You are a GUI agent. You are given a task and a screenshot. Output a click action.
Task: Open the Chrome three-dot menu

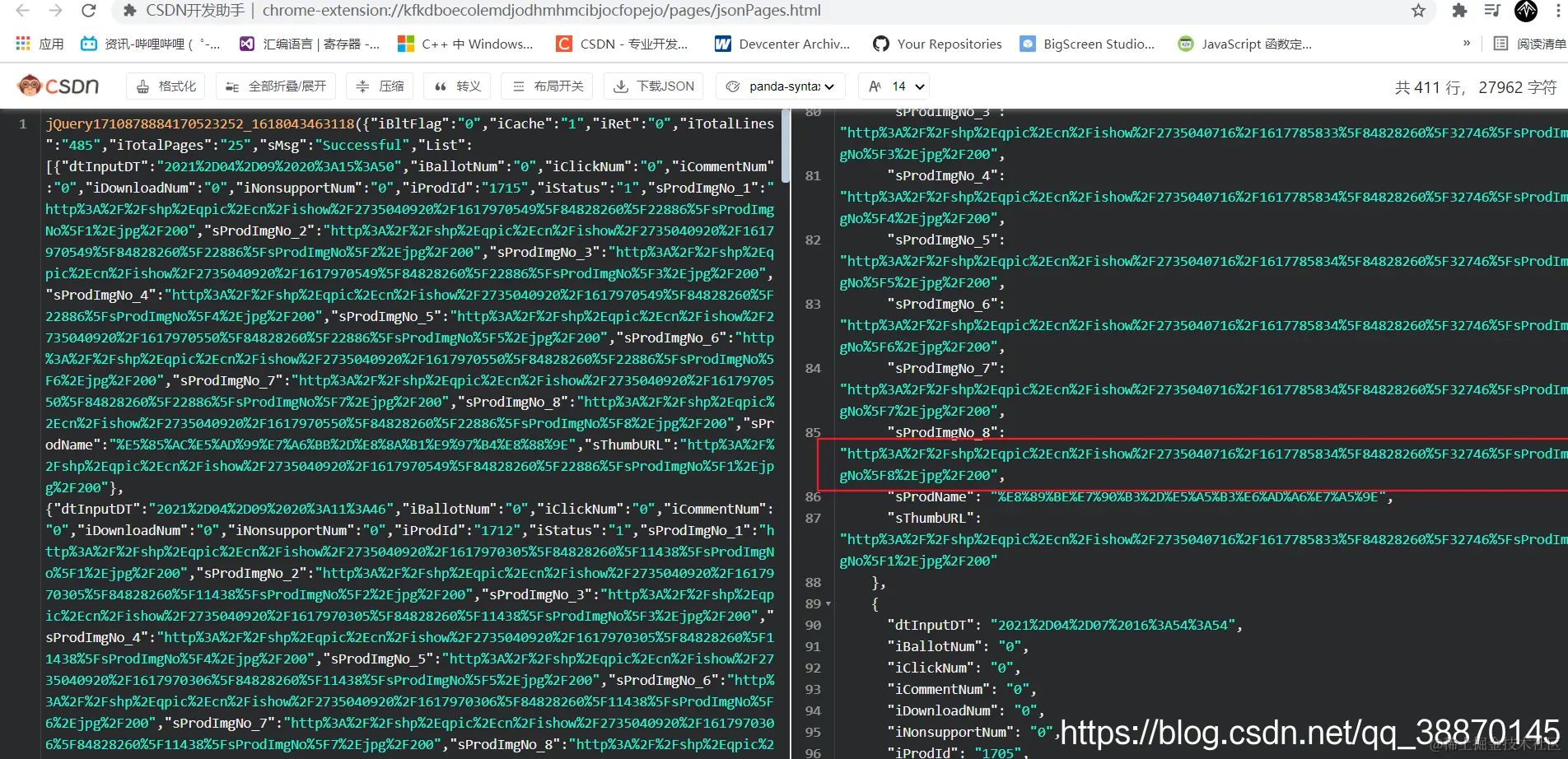click(1558, 11)
